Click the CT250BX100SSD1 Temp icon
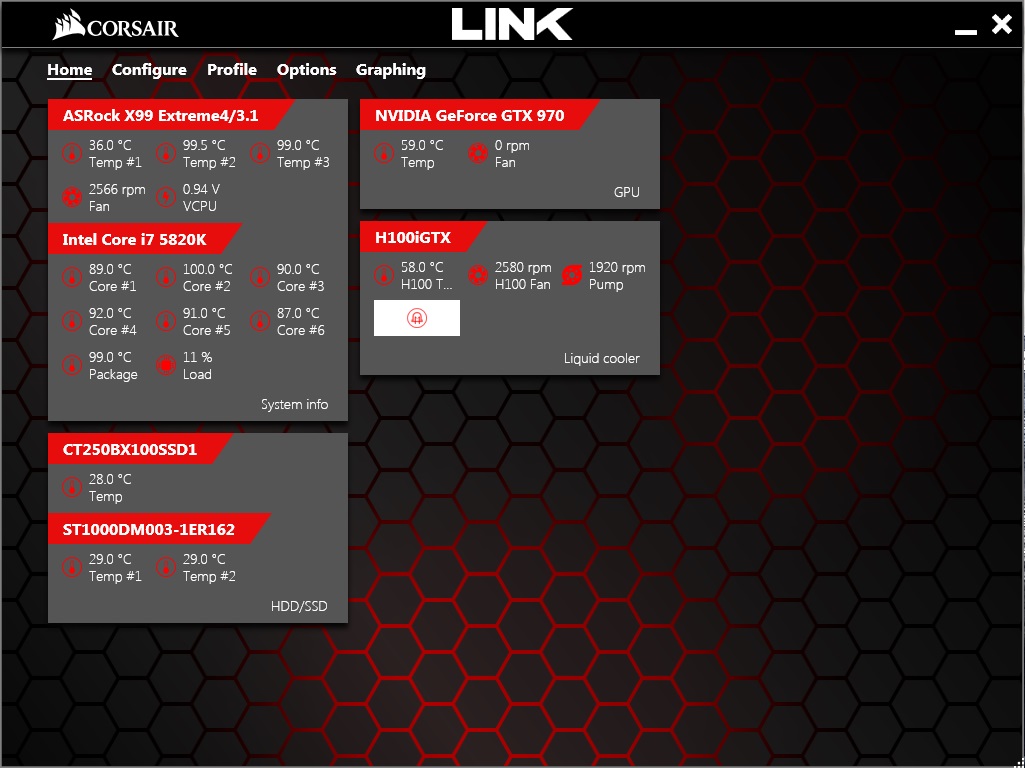This screenshot has height=768, width=1025. click(72, 487)
